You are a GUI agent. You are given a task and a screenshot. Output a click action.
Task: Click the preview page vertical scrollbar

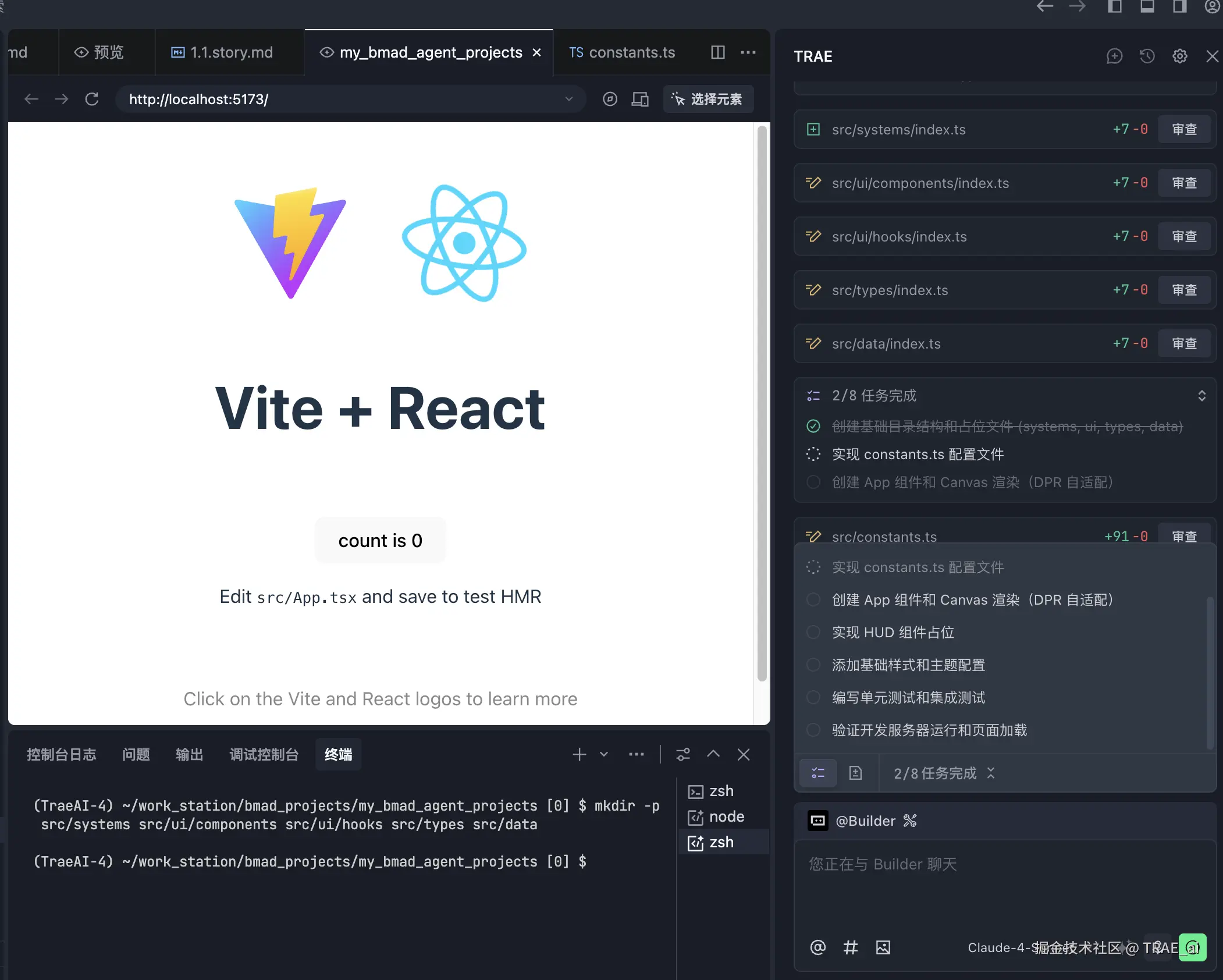click(762, 402)
